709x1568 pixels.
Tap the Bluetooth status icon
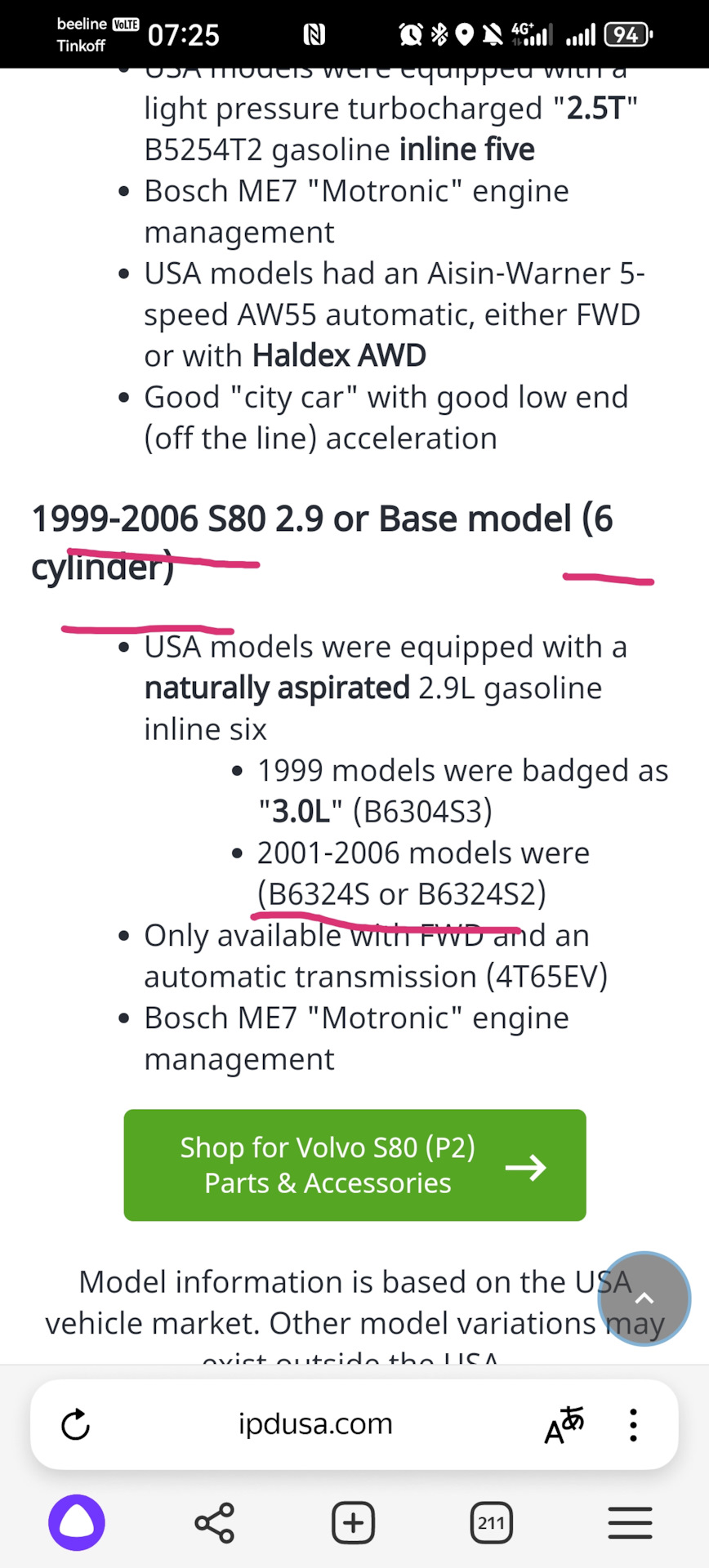(439, 34)
